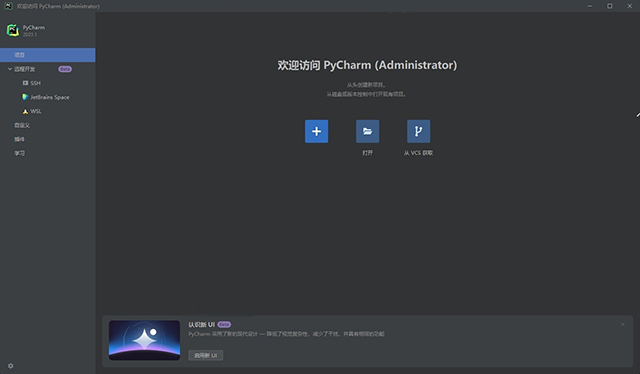
Task: Click the New Project plus icon
Action: coord(316,131)
